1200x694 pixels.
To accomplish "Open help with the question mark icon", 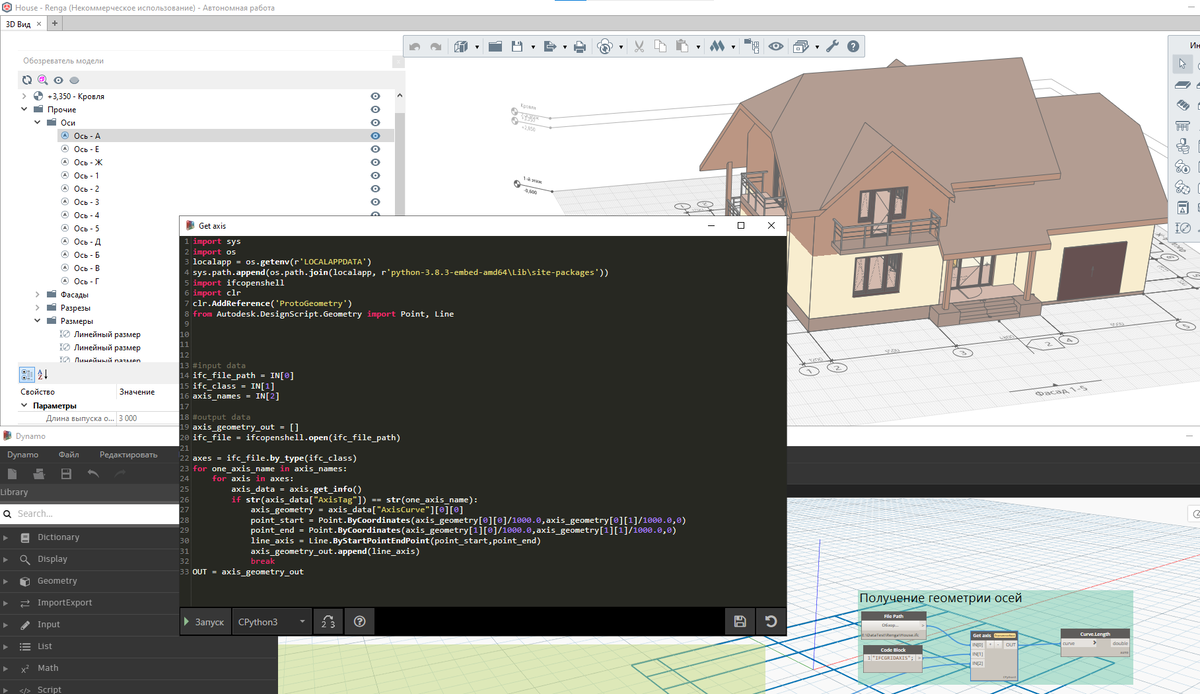I will [853, 47].
